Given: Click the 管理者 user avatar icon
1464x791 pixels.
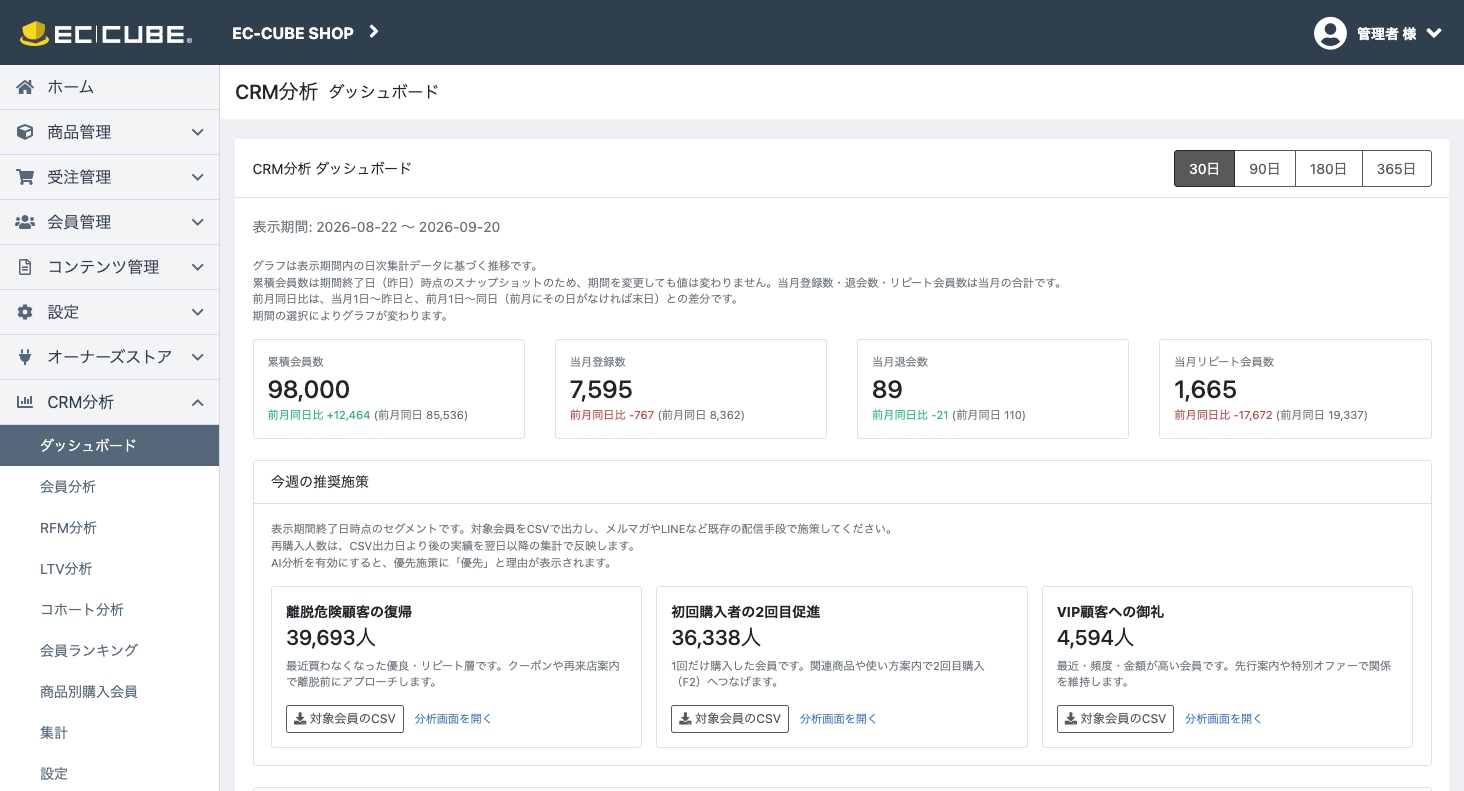Looking at the screenshot, I should [x=1330, y=33].
